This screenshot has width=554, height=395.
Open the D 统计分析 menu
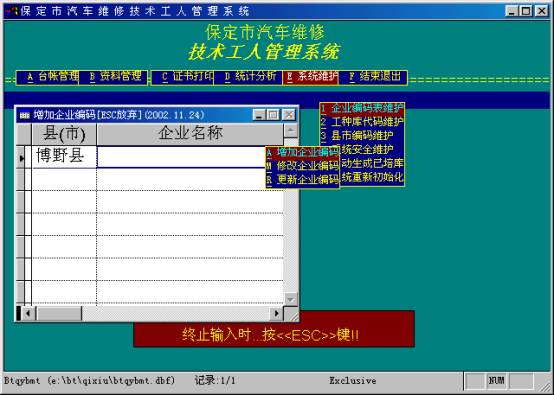[x=248, y=77]
